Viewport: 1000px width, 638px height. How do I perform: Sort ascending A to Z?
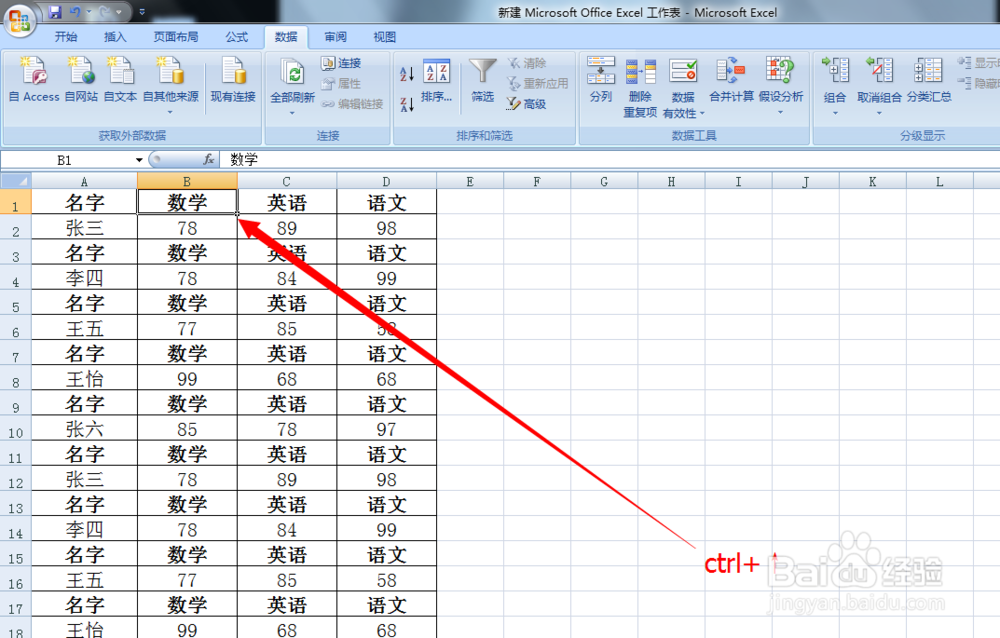click(407, 73)
